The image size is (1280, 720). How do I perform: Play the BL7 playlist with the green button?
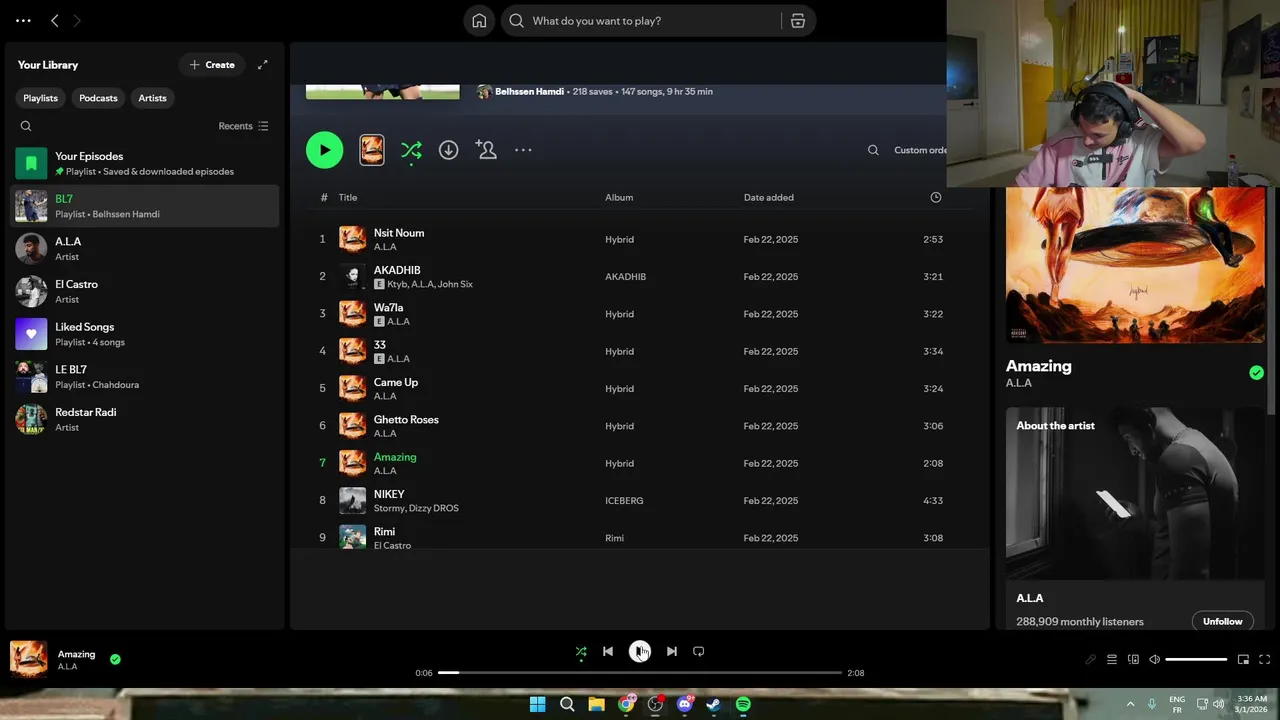[324, 150]
